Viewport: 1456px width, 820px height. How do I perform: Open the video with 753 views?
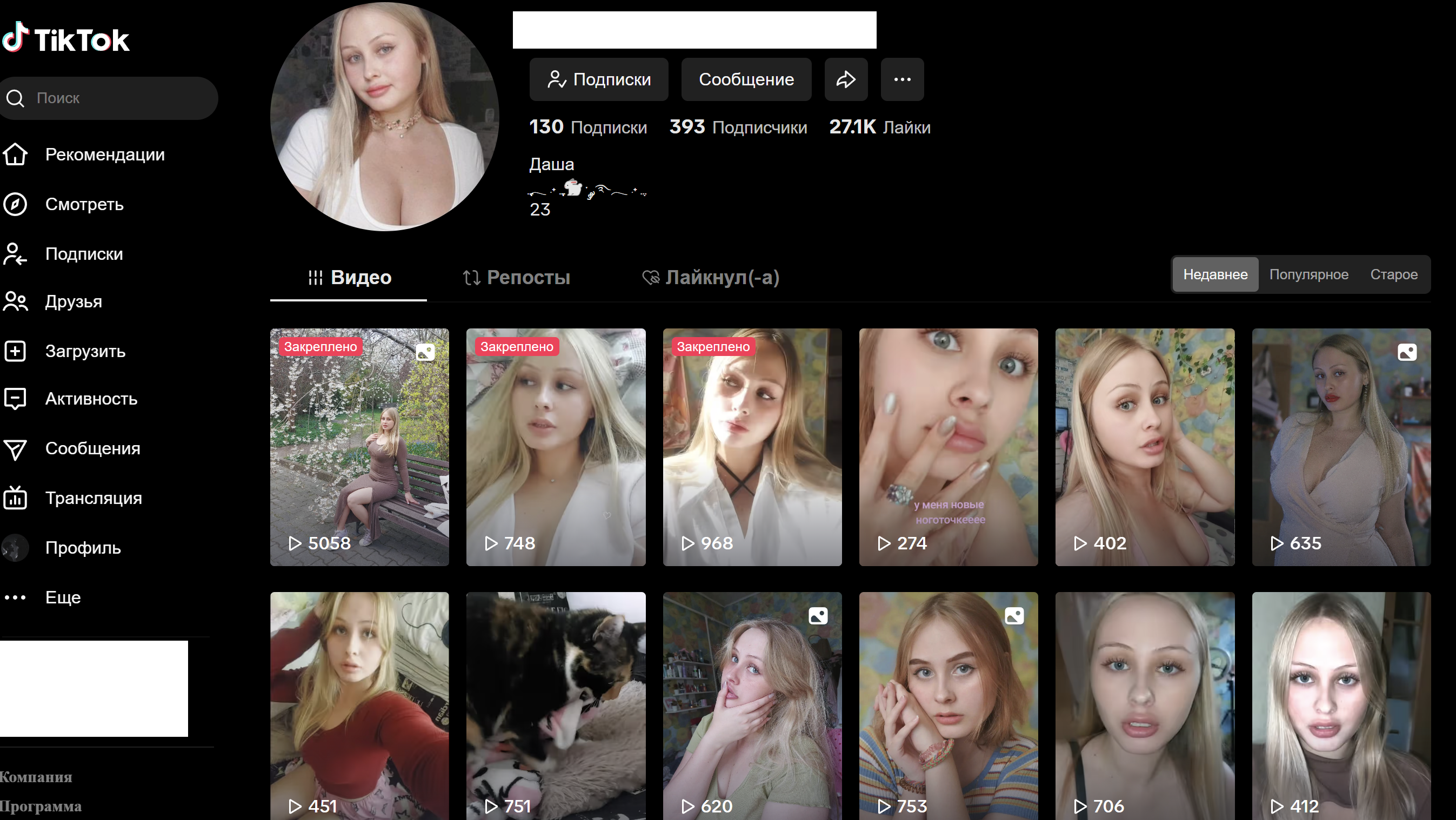coord(949,706)
